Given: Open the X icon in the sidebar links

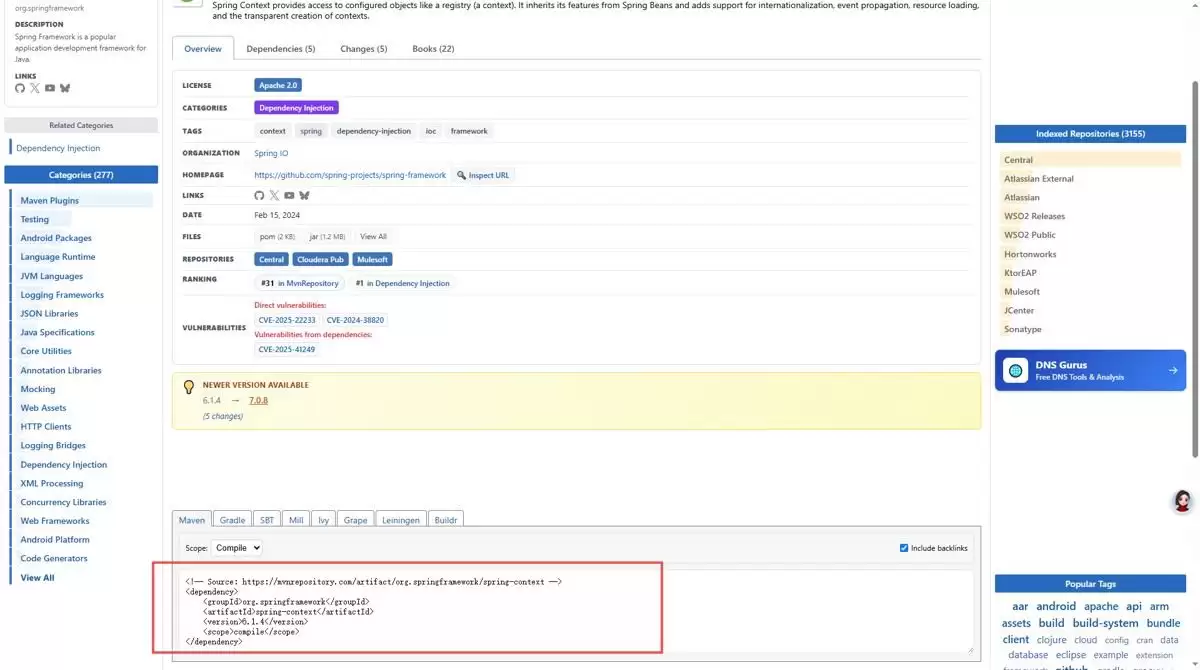Looking at the screenshot, I should (35, 88).
